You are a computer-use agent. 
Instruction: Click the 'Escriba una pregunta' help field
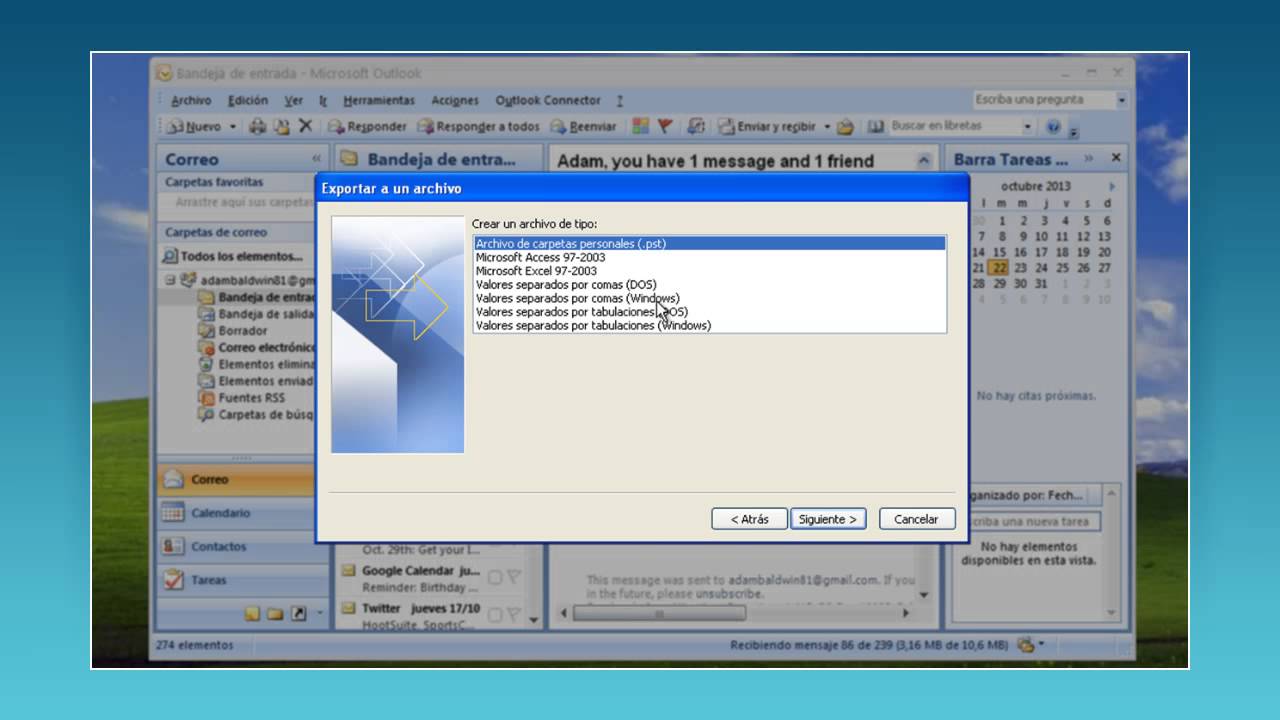coord(1044,100)
